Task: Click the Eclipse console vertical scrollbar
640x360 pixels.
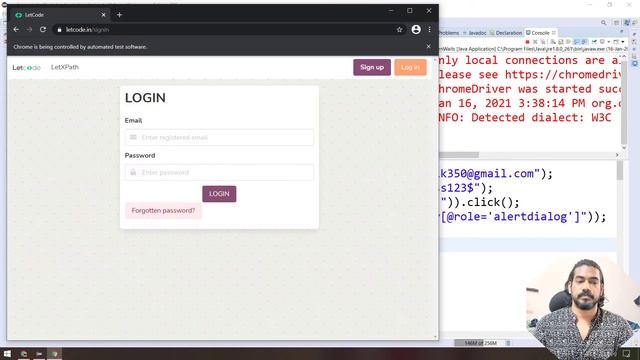Action: [624, 102]
